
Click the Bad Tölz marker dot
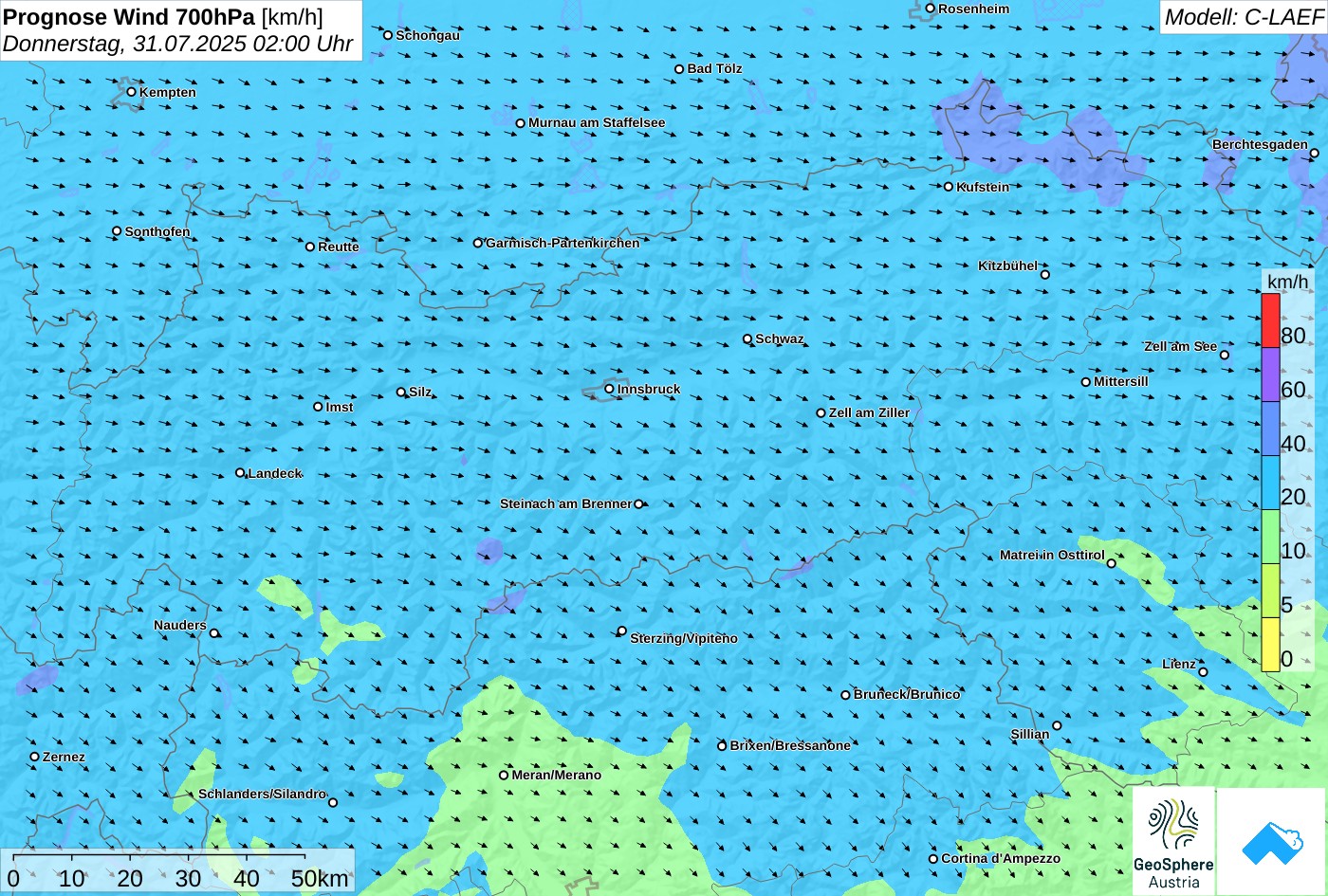[679, 68]
